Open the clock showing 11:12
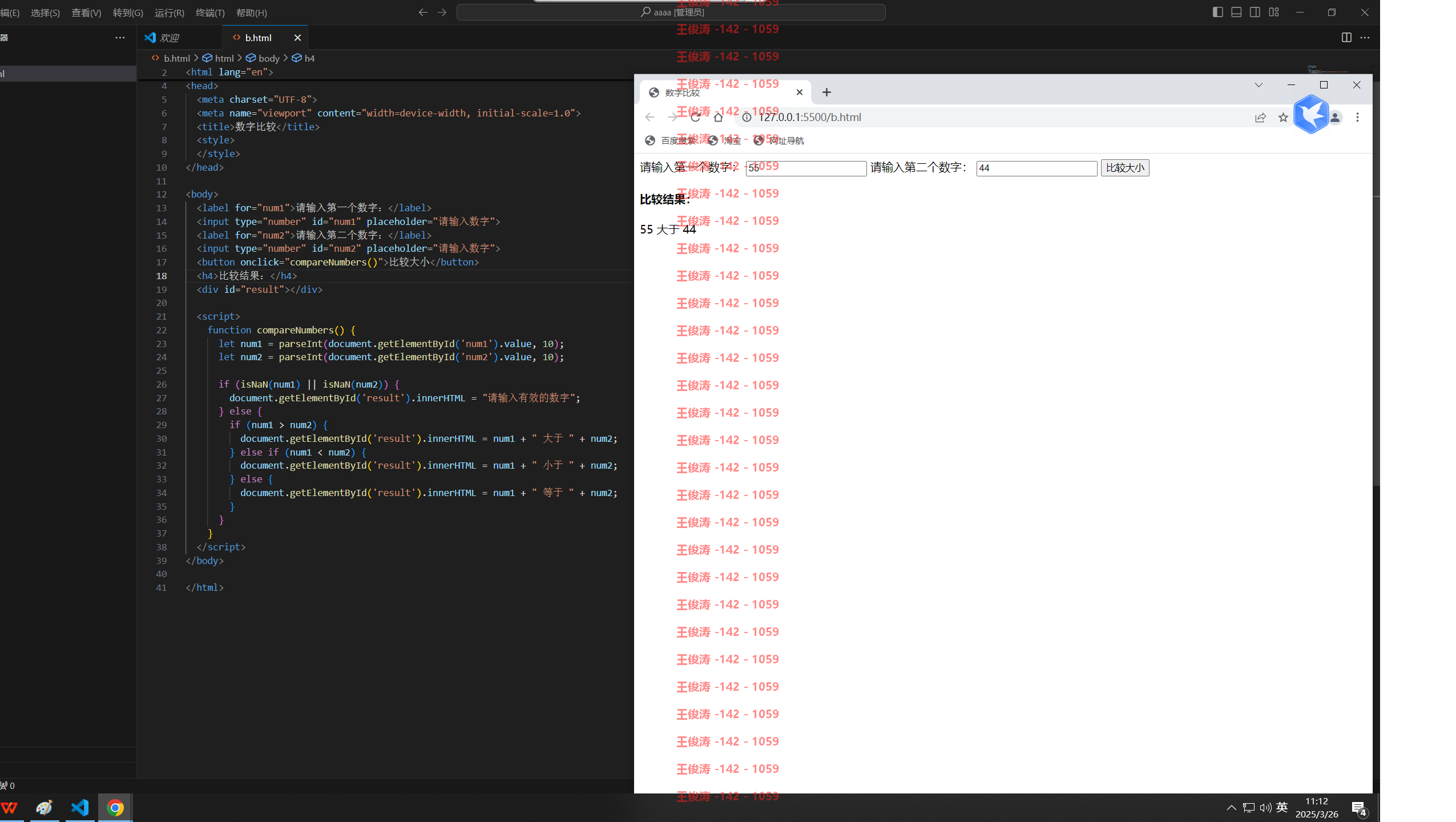Image resolution: width=1456 pixels, height=822 pixels. click(1317, 808)
